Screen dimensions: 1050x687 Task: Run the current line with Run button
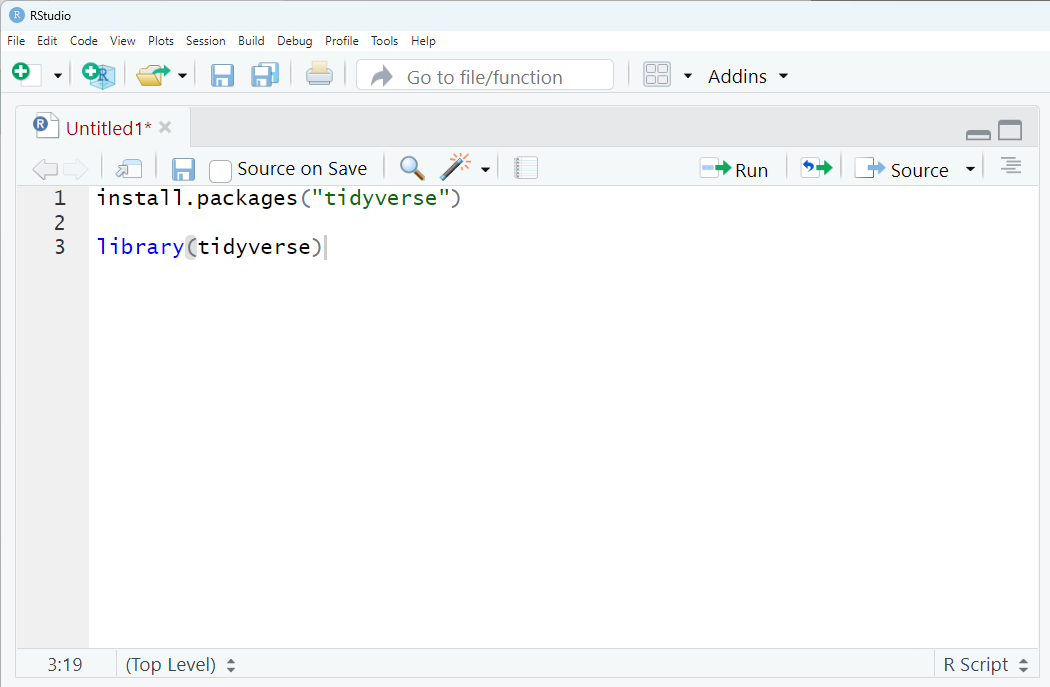click(735, 169)
